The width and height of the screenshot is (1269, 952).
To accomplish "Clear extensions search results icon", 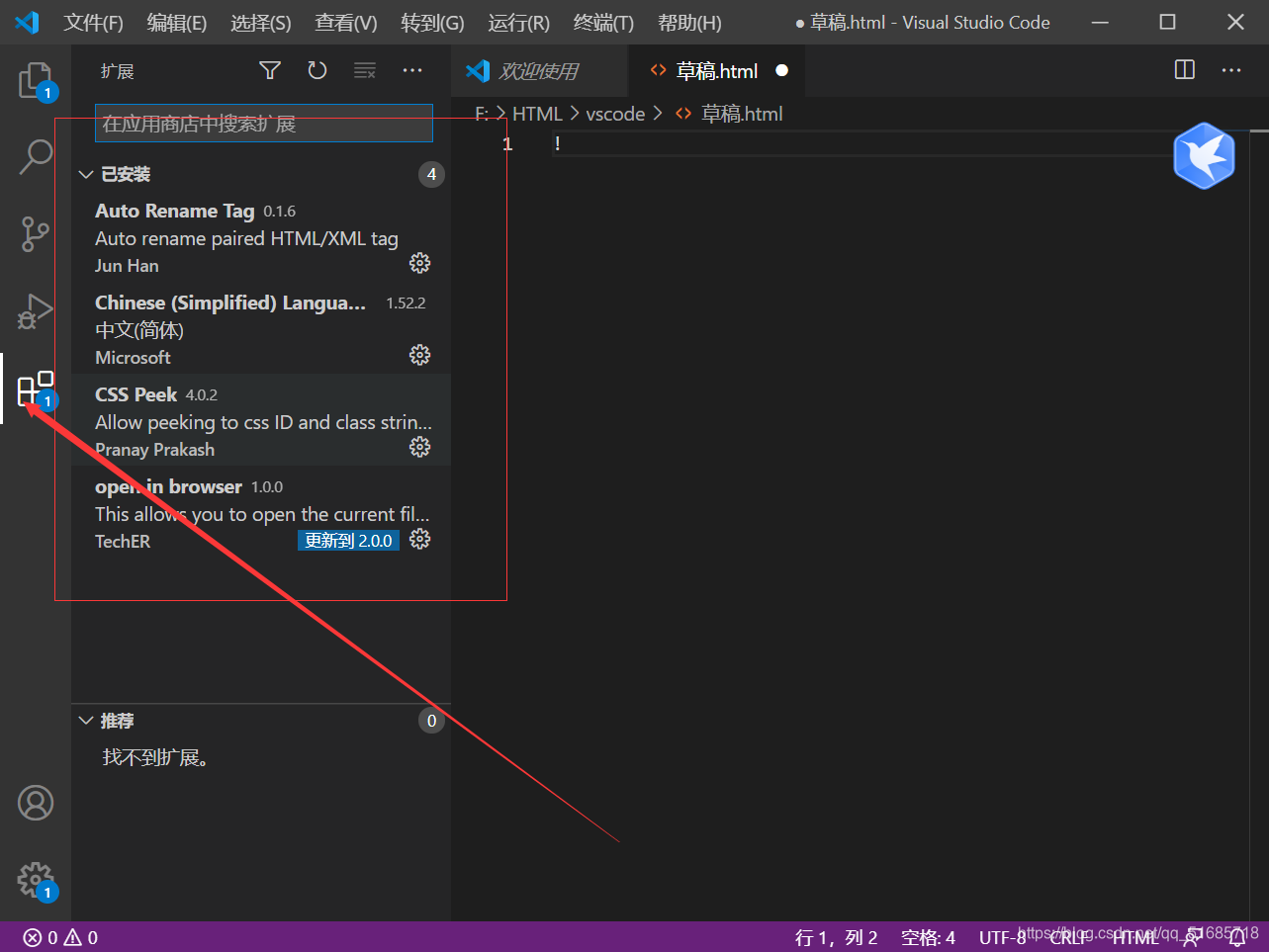I will pos(365,70).
